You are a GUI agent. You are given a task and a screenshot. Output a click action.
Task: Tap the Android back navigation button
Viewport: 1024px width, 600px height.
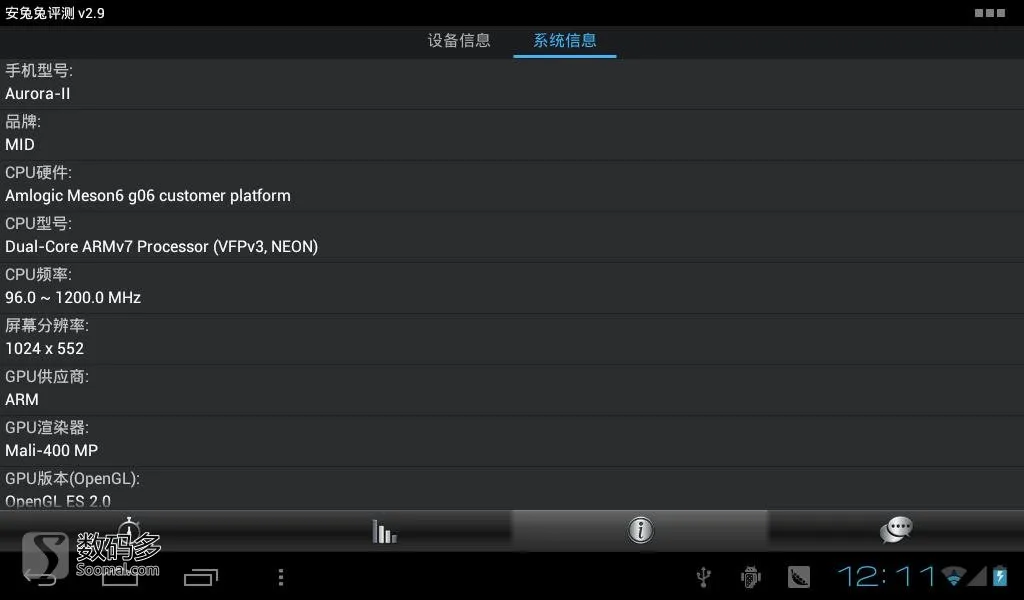click(39, 576)
